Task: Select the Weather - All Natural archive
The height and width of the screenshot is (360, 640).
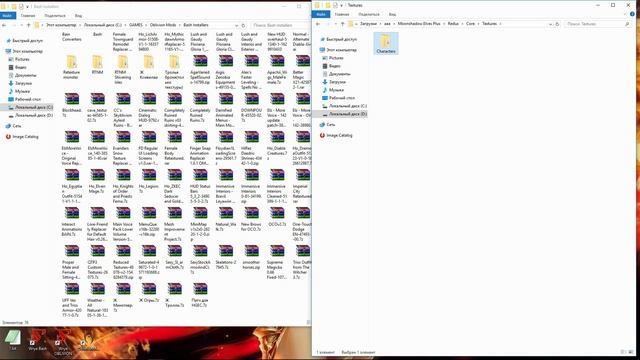Action: click(97, 300)
